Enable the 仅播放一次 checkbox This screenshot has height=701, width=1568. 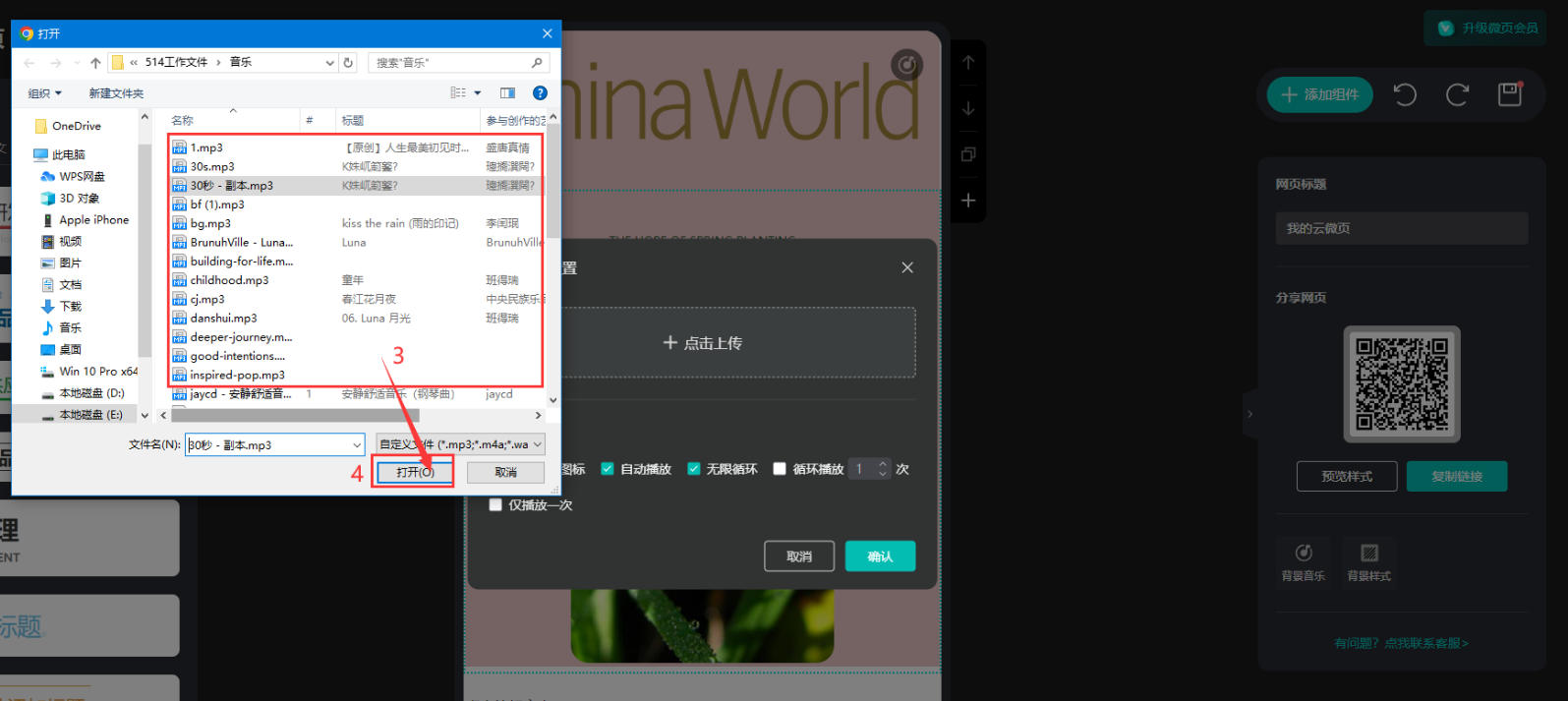[x=495, y=505]
